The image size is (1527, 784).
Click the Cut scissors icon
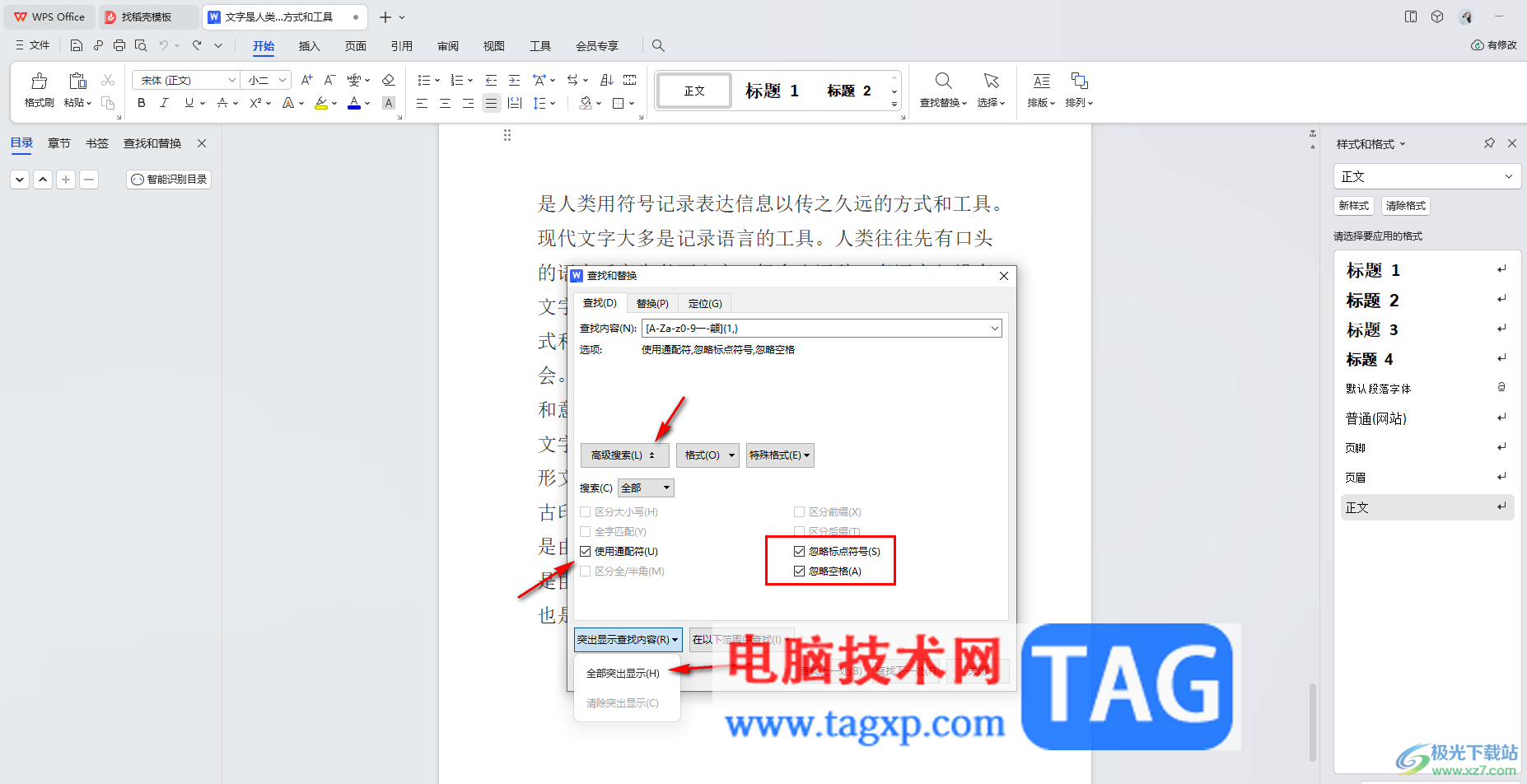[108, 80]
